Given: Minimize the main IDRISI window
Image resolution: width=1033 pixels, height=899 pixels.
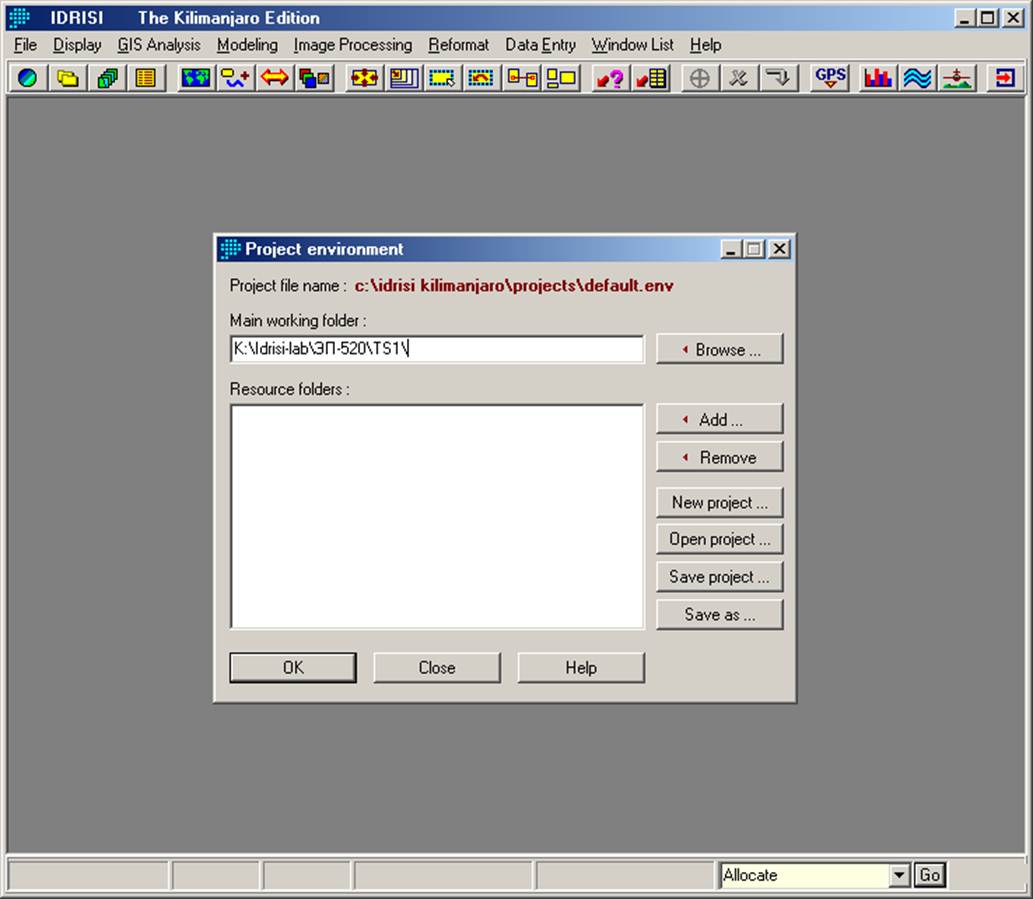Looking at the screenshot, I should (964, 18).
